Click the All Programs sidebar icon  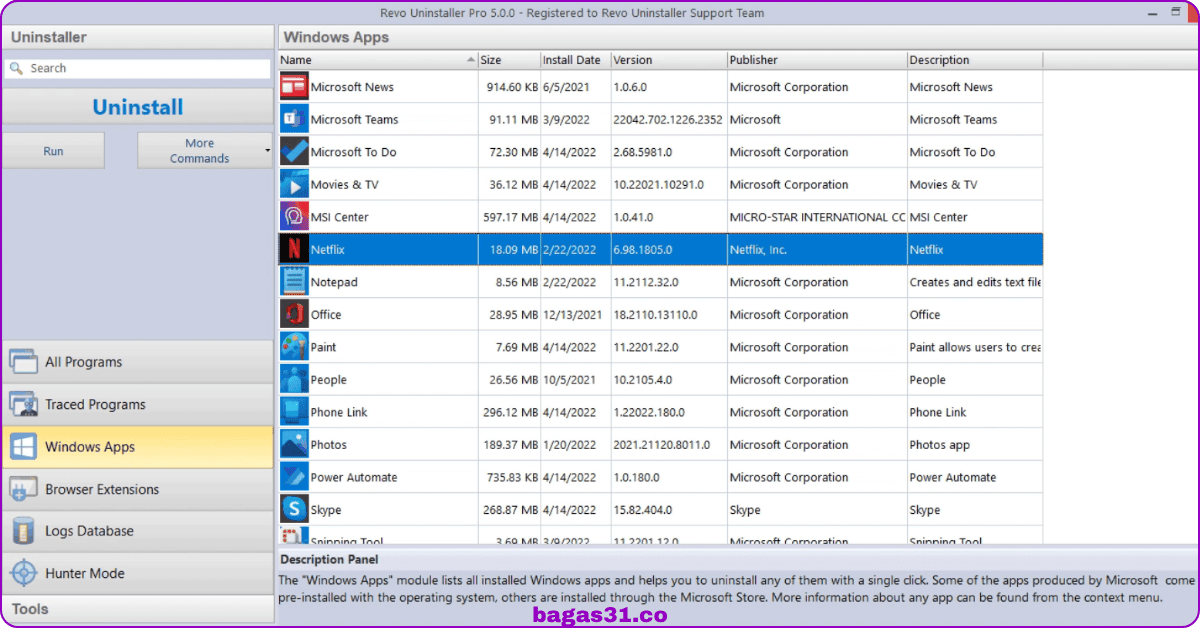click(23, 362)
